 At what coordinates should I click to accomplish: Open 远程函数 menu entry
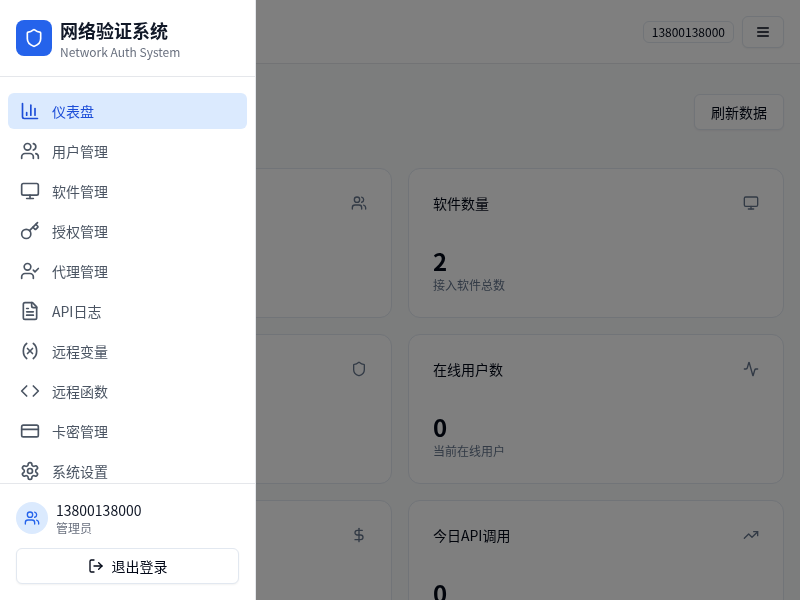click(128, 391)
